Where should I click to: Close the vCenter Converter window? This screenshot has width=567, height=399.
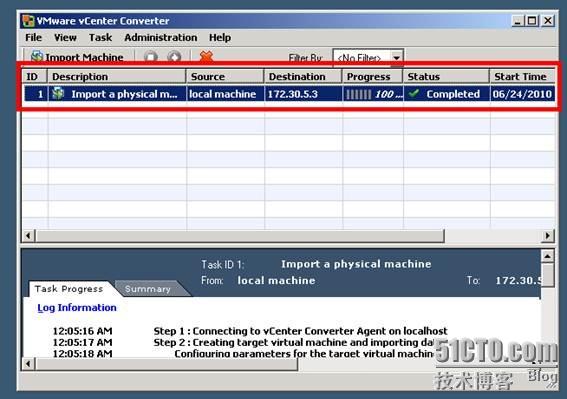tap(548, 21)
